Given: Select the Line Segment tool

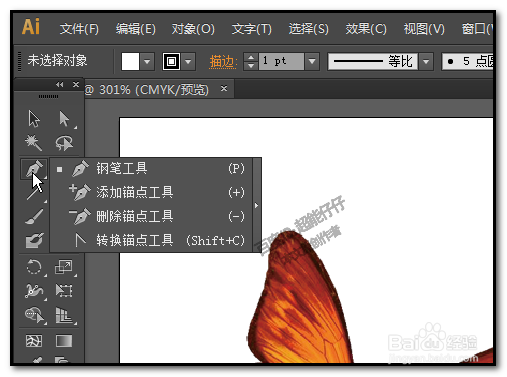Looking at the screenshot, I should click(x=34, y=193).
